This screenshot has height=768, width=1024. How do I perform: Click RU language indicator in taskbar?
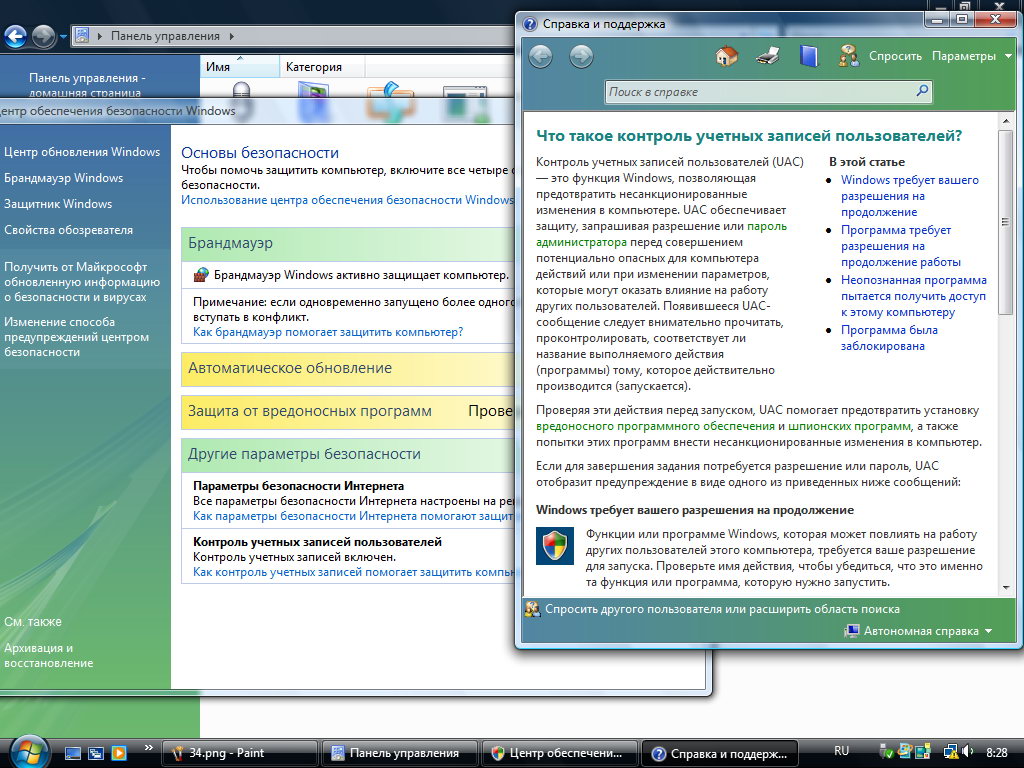coord(841,751)
